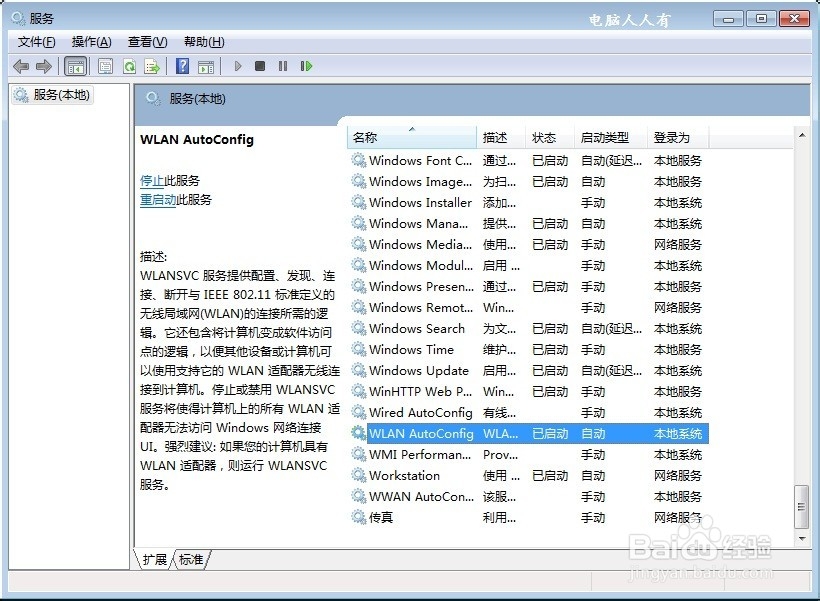
Task: Click the gear icon of Windows Installer row
Action: tap(358, 202)
